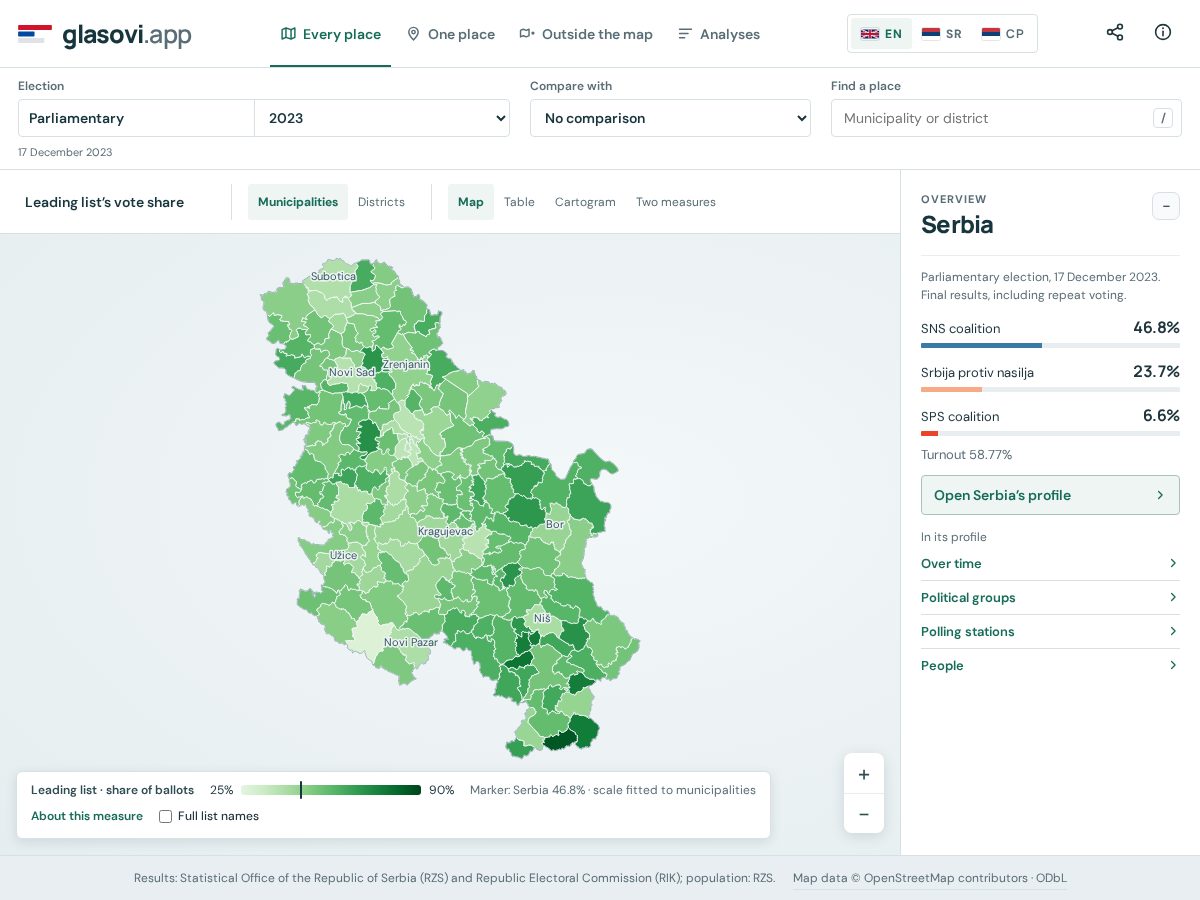
Task: Click Srbija protiv nasilja result bar
Action: [x=1050, y=389]
